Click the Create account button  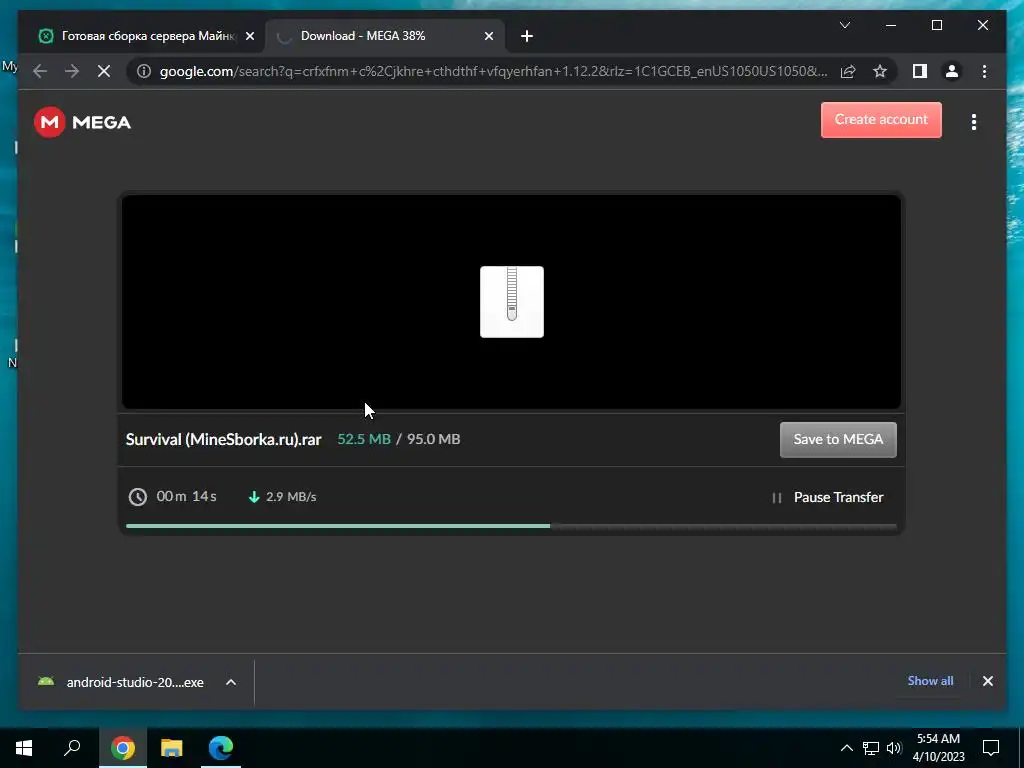tap(881, 120)
